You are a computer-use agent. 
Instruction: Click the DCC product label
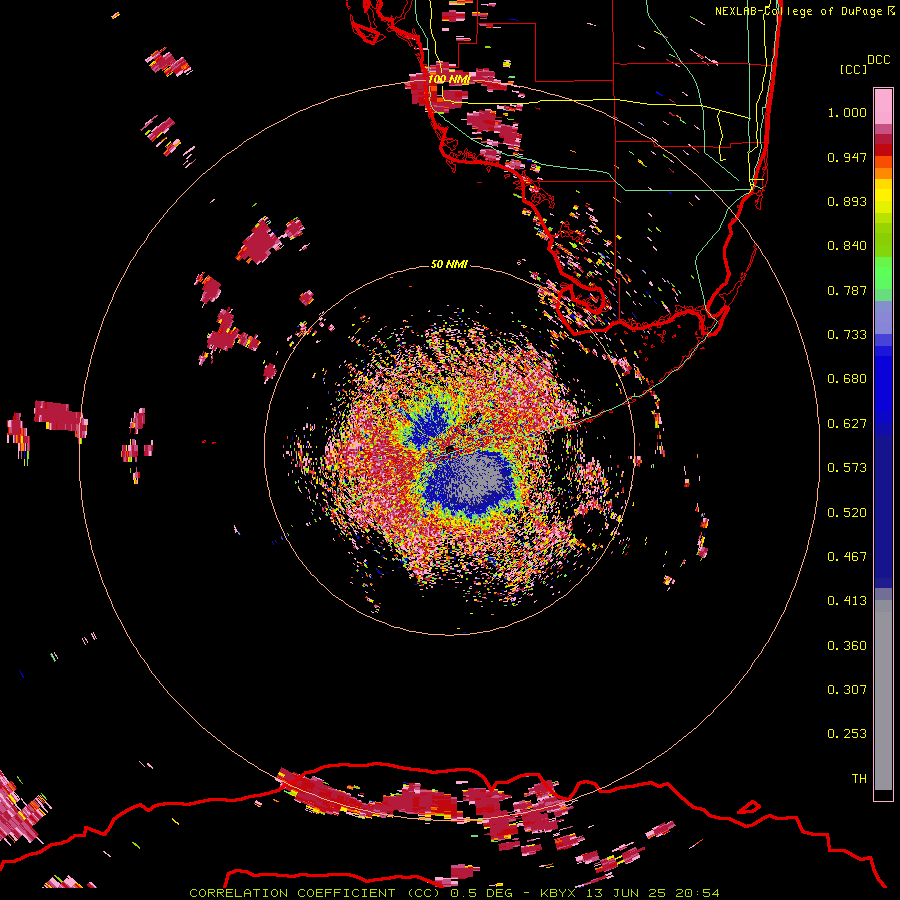878,60
